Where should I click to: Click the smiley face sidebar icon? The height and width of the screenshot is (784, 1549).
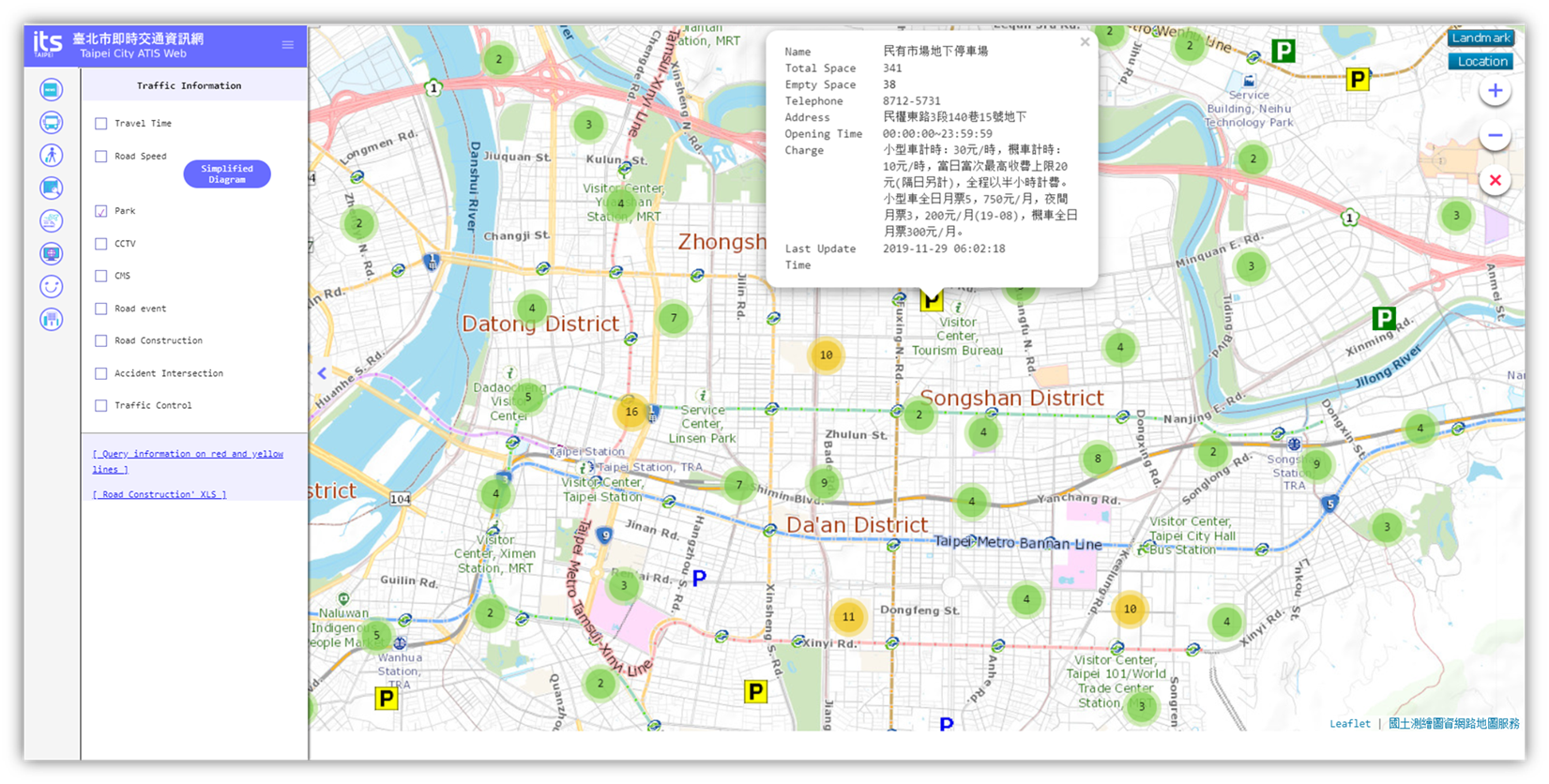pyautogui.click(x=52, y=287)
